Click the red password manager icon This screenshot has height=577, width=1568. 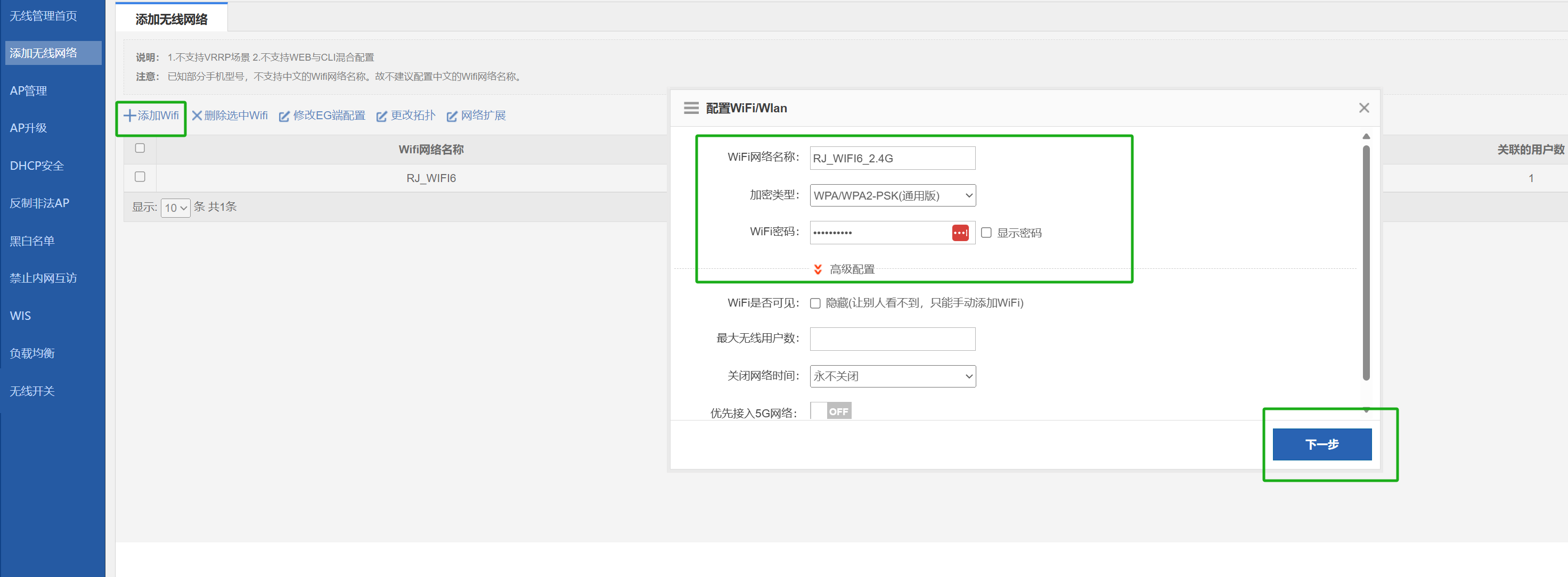[x=960, y=233]
